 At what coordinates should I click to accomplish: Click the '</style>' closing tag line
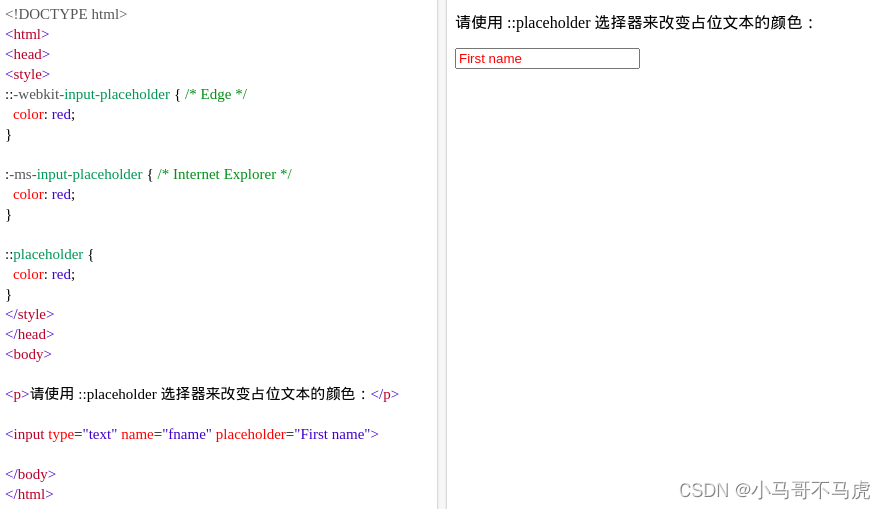30,314
